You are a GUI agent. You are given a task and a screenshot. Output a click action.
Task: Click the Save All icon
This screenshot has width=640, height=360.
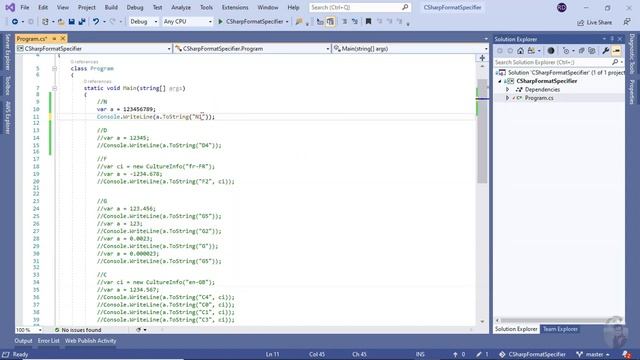tap(82, 22)
